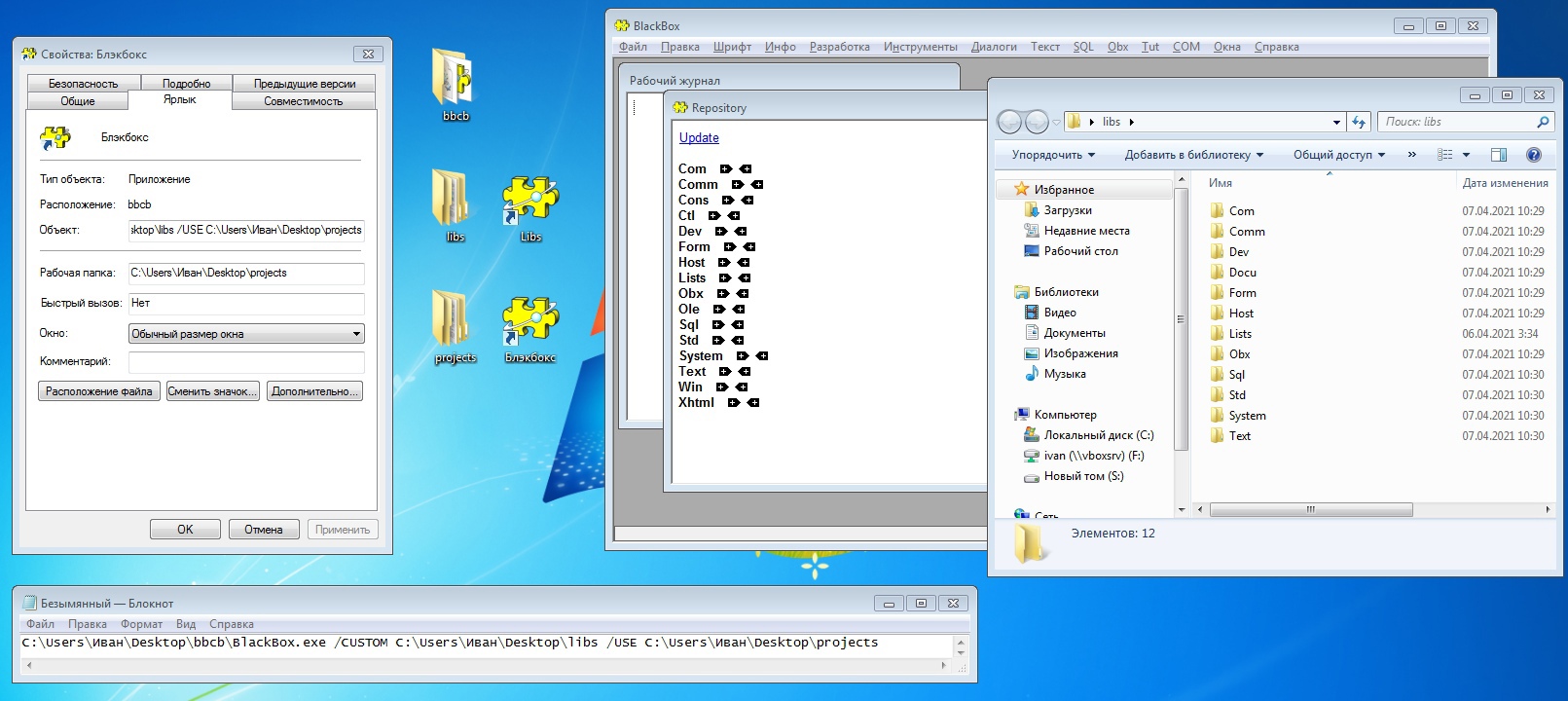Toggle the Explorer preview pane icon
1568x701 pixels.
click(1499, 155)
